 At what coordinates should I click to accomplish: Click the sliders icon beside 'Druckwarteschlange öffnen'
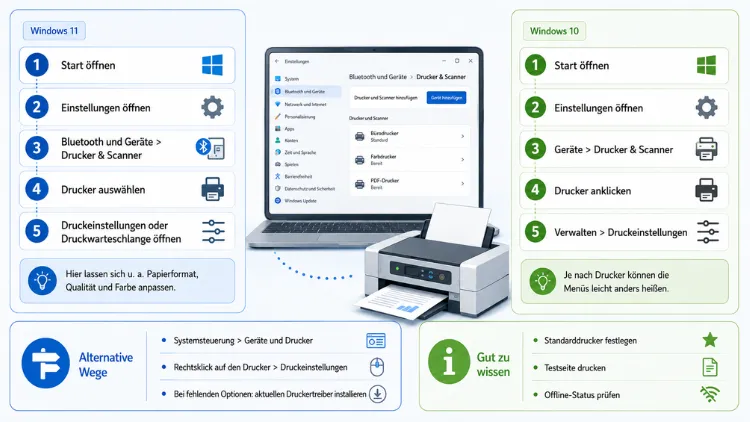[213, 231]
